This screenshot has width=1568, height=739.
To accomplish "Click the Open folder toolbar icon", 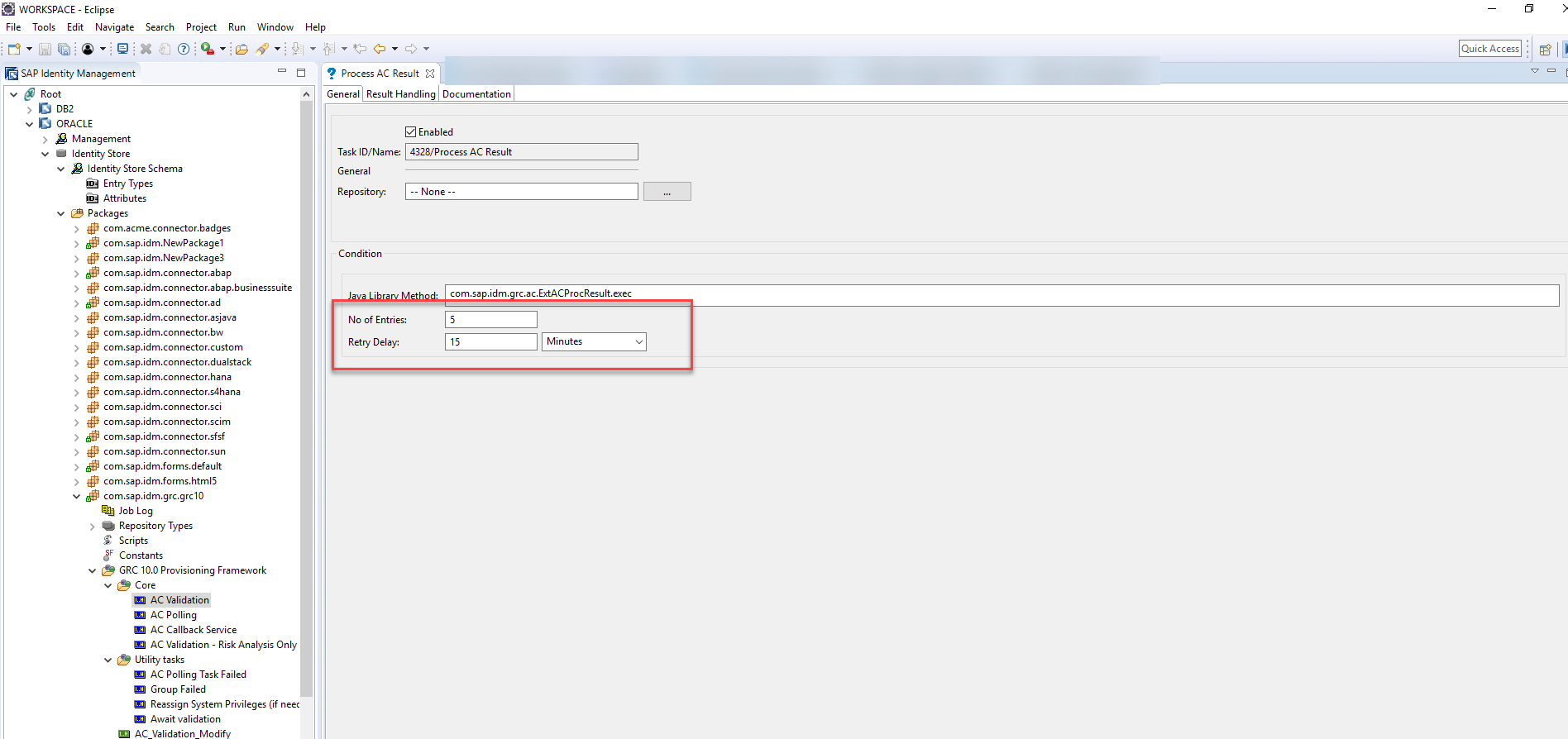I will click(x=241, y=49).
